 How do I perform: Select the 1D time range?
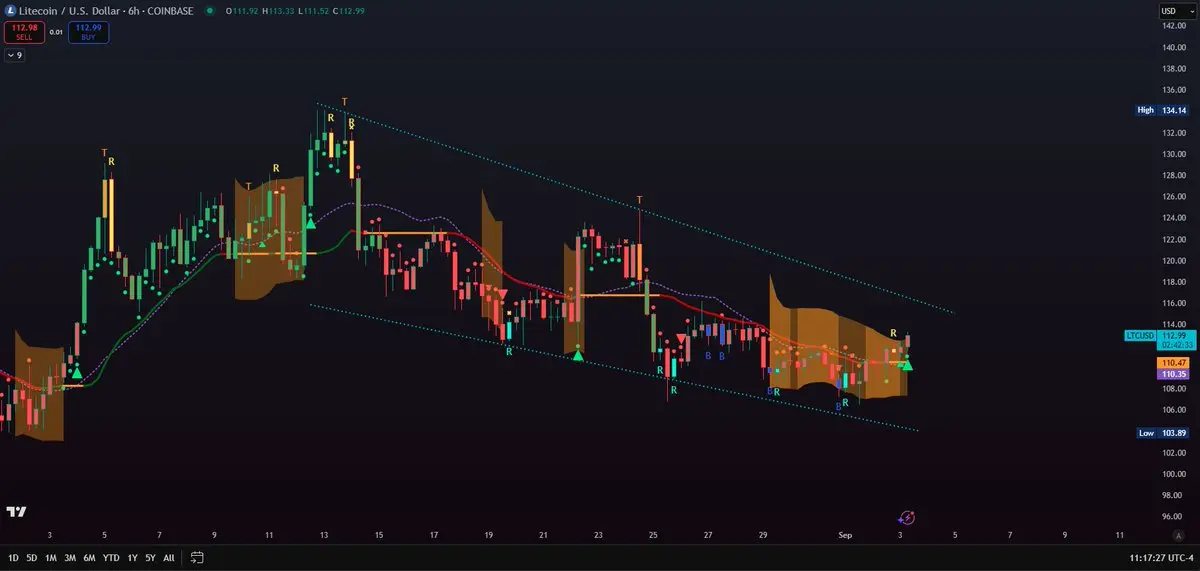click(14, 557)
